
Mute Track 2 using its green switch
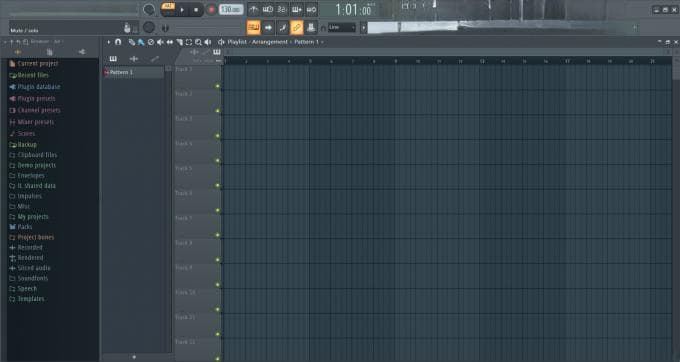click(x=218, y=111)
